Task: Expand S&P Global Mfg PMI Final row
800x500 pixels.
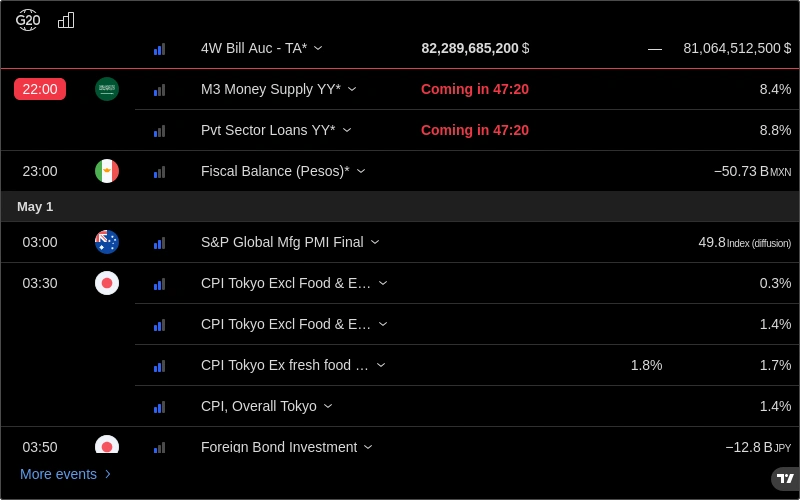Action: coord(375,242)
